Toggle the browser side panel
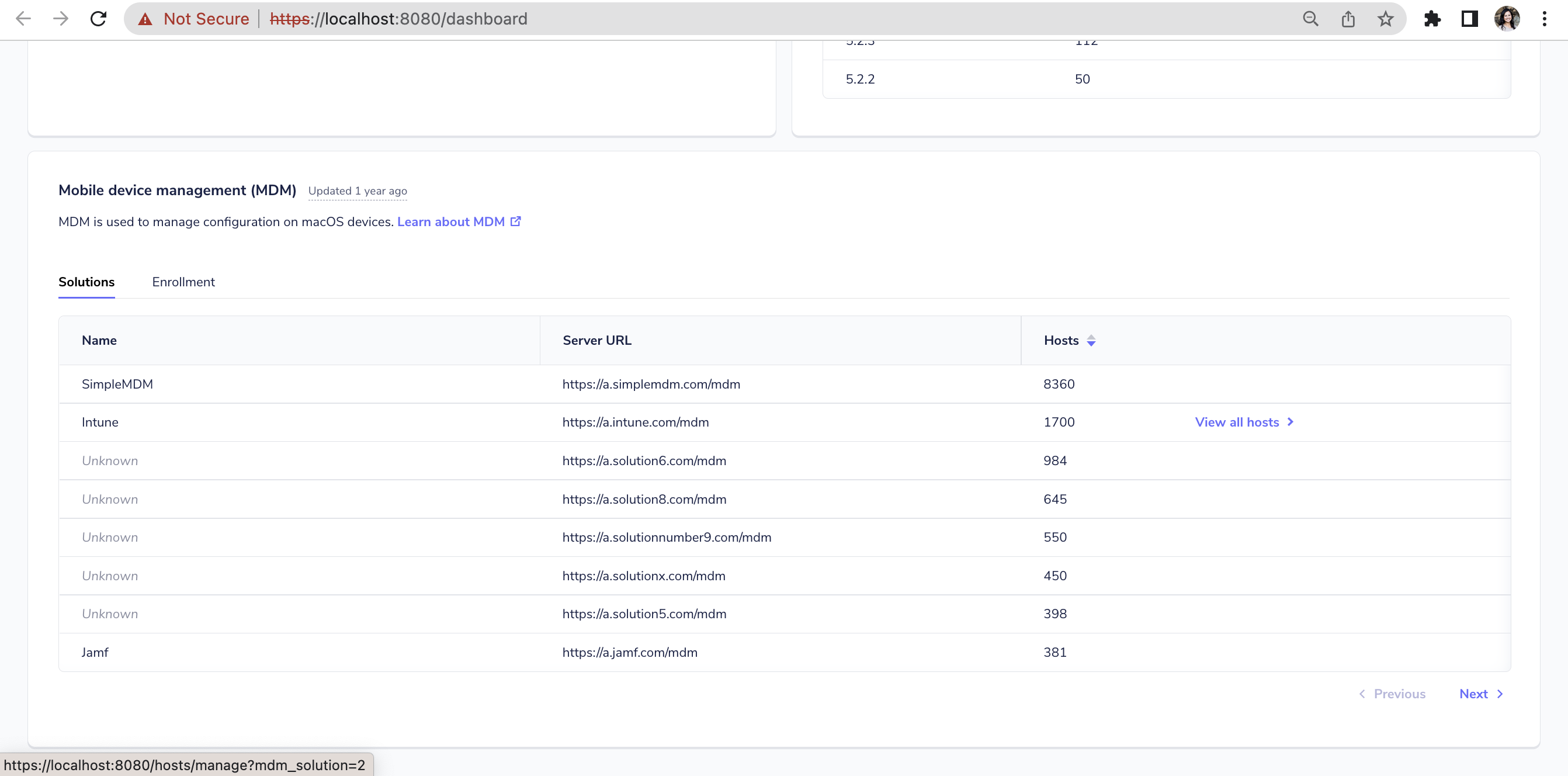This screenshot has height=776, width=1568. [1469, 19]
